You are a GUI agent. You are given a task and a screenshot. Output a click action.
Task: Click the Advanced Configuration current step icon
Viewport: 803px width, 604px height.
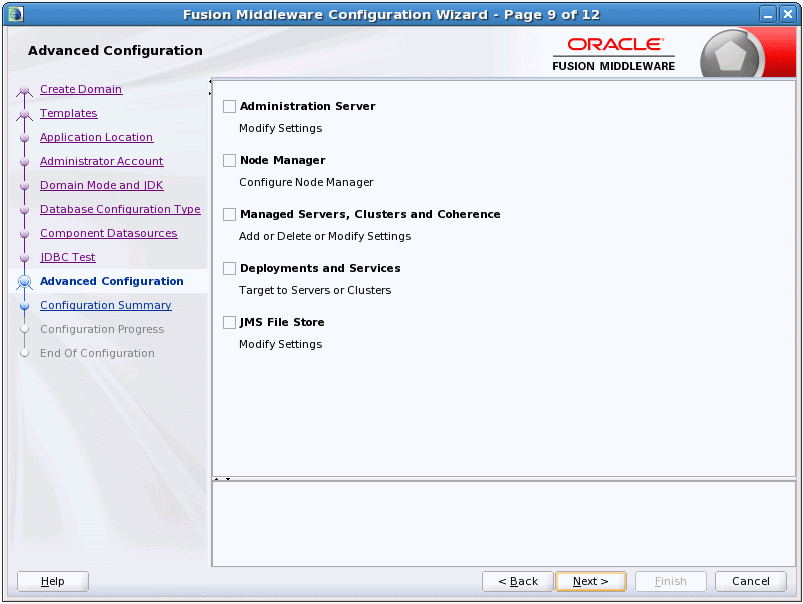pos(24,282)
